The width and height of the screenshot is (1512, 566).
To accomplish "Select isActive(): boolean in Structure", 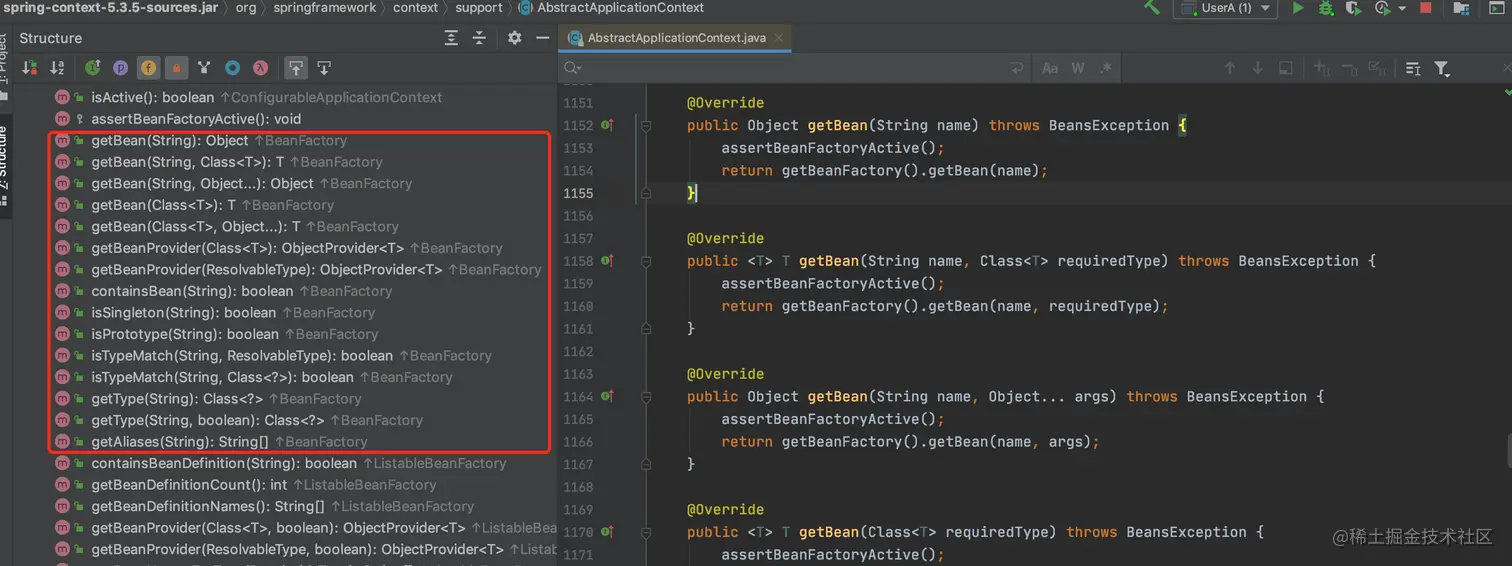I will [152, 97].
